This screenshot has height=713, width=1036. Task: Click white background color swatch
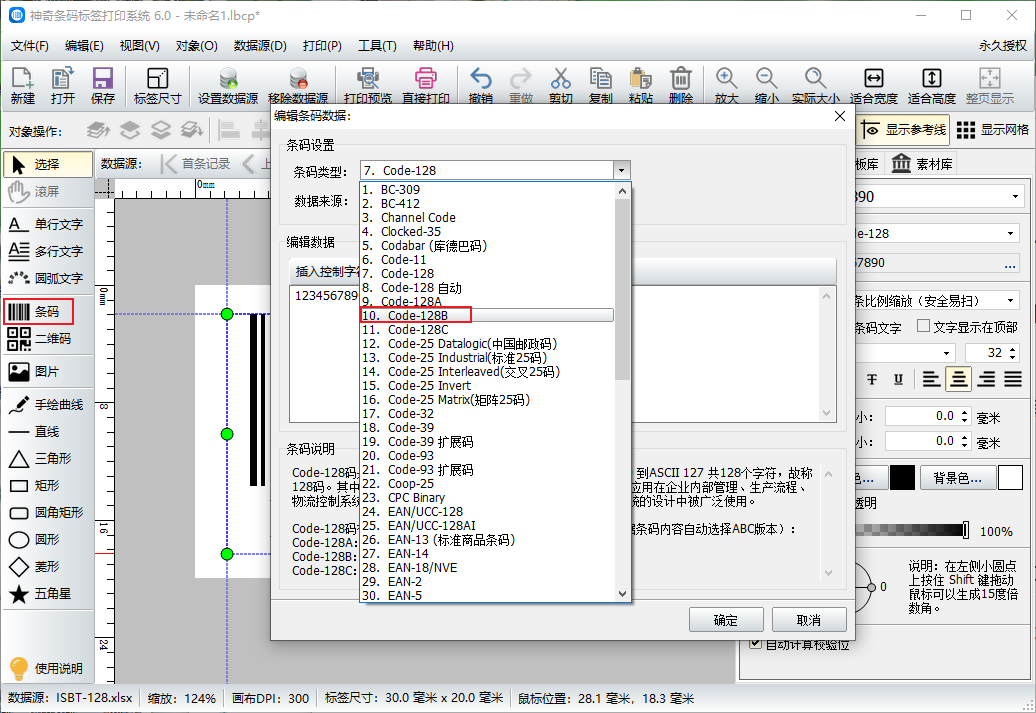coord(1010,478)
